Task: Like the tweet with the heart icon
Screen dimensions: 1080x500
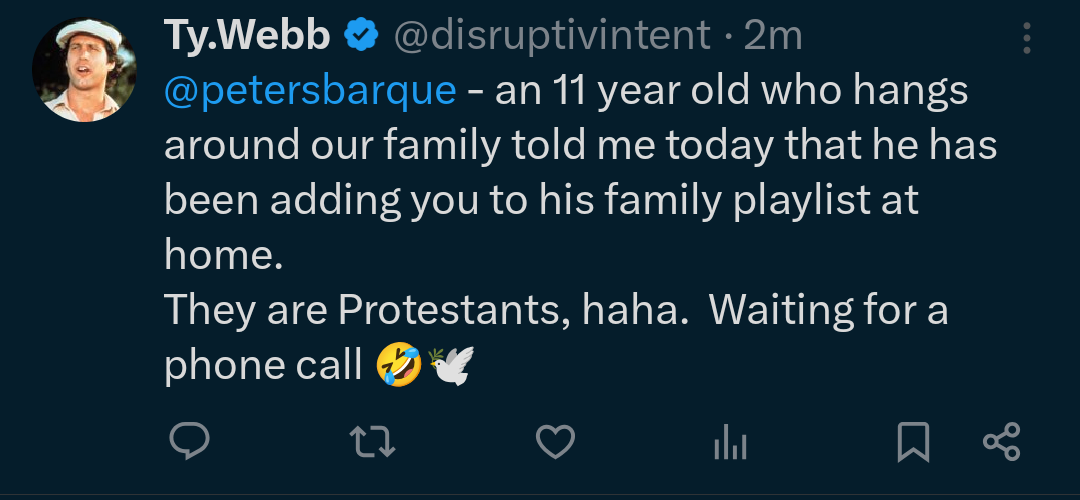Action: point(555,441)
